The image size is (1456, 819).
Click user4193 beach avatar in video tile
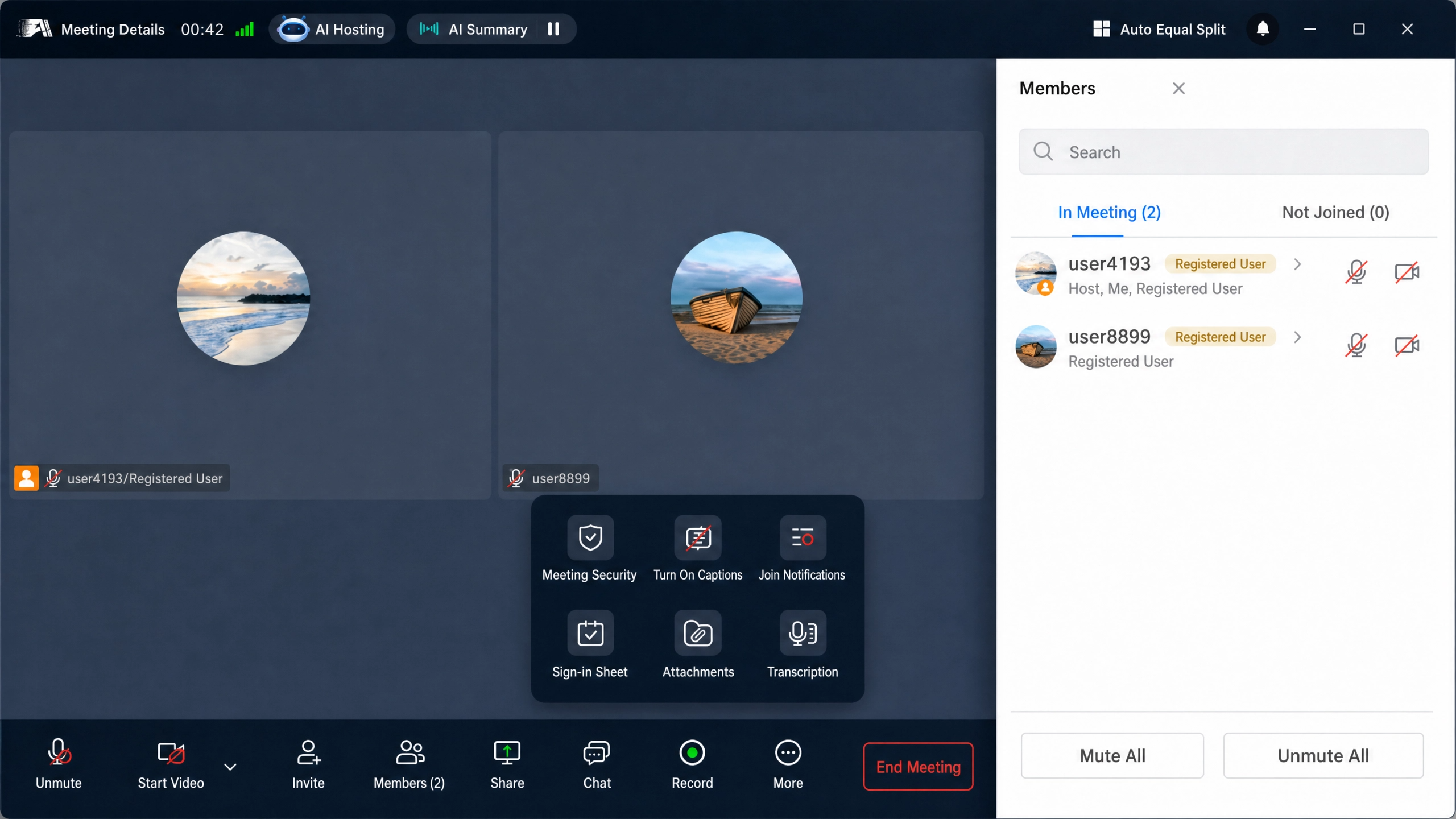[x=243, y=298]
